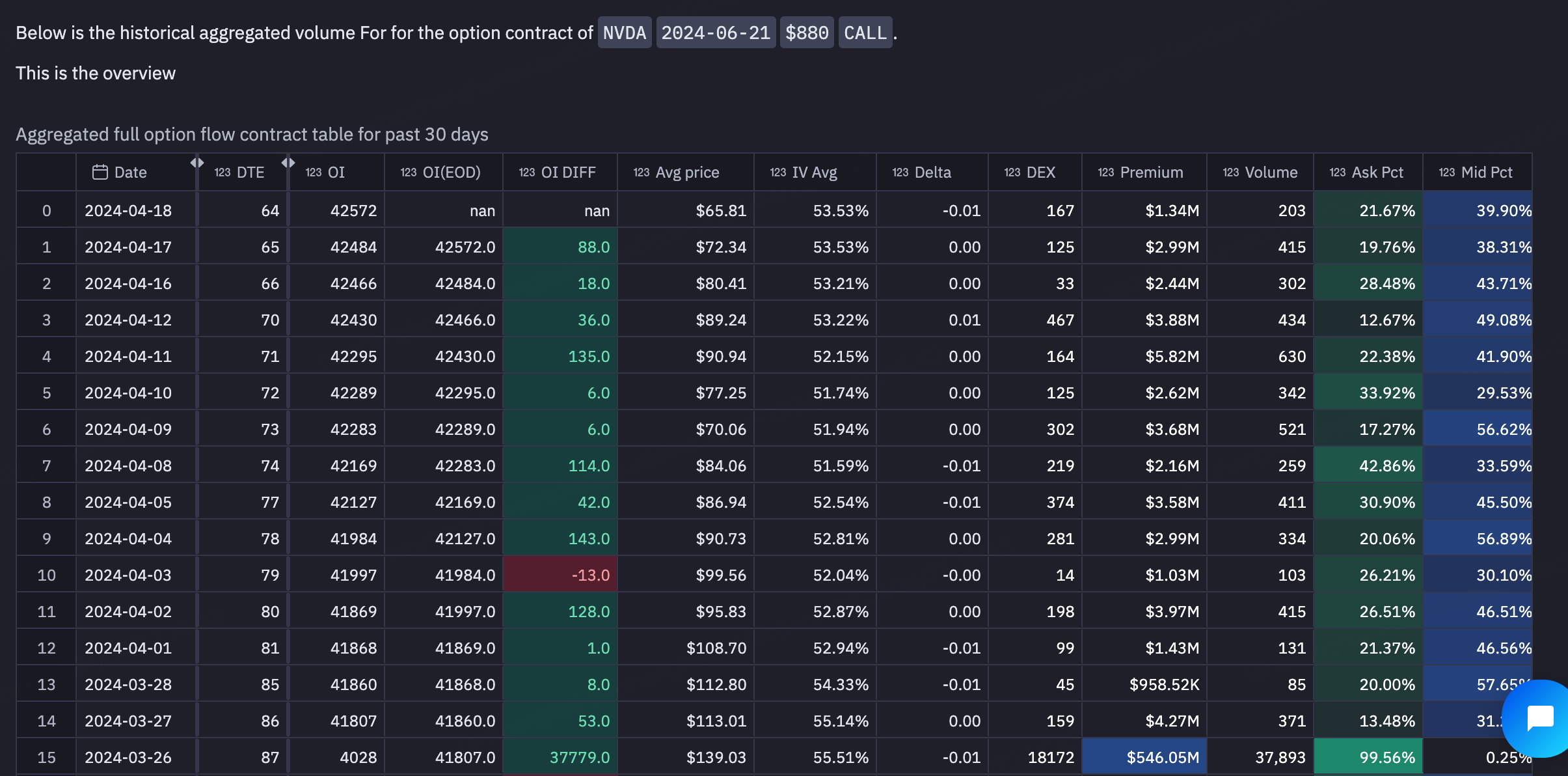
Task: Click premium value $5.82M
Action: pyautogui.click(x=1144, y=356)
